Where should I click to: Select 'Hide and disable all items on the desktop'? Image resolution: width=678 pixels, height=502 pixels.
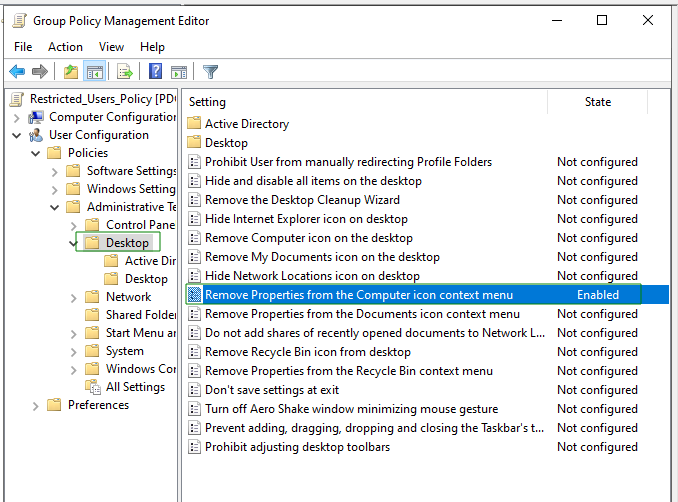click(313, 181)
